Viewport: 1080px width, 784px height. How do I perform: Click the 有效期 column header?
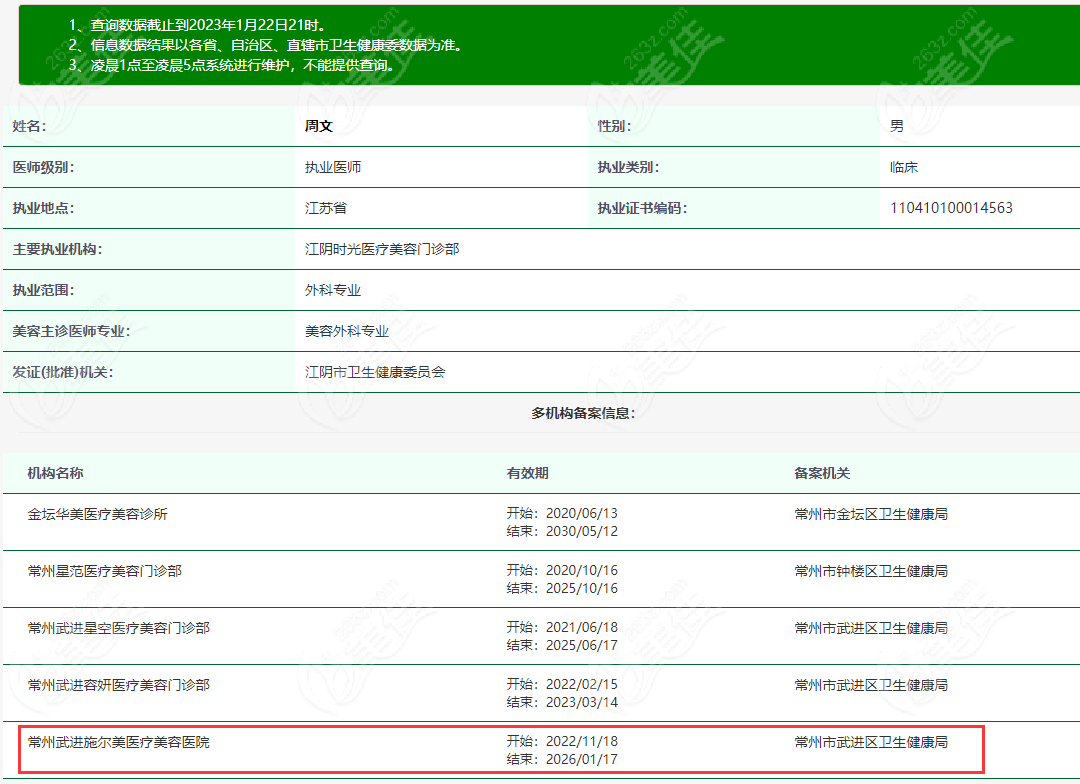[x=527, y=473]
